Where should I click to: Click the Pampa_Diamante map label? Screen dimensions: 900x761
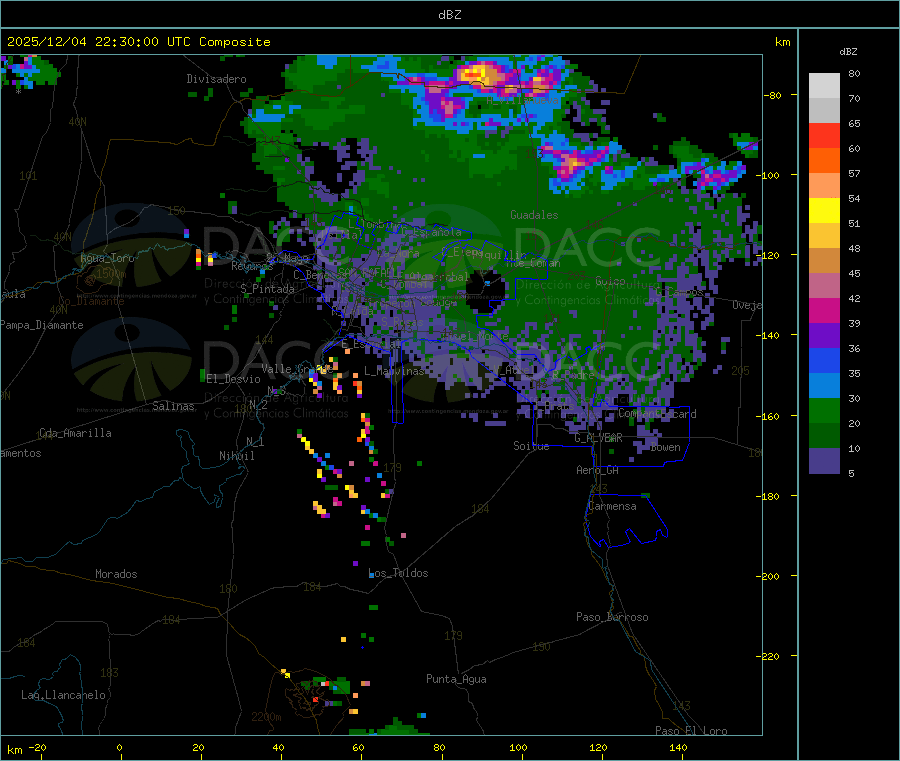pyautogui.click(x=42, y=325)
